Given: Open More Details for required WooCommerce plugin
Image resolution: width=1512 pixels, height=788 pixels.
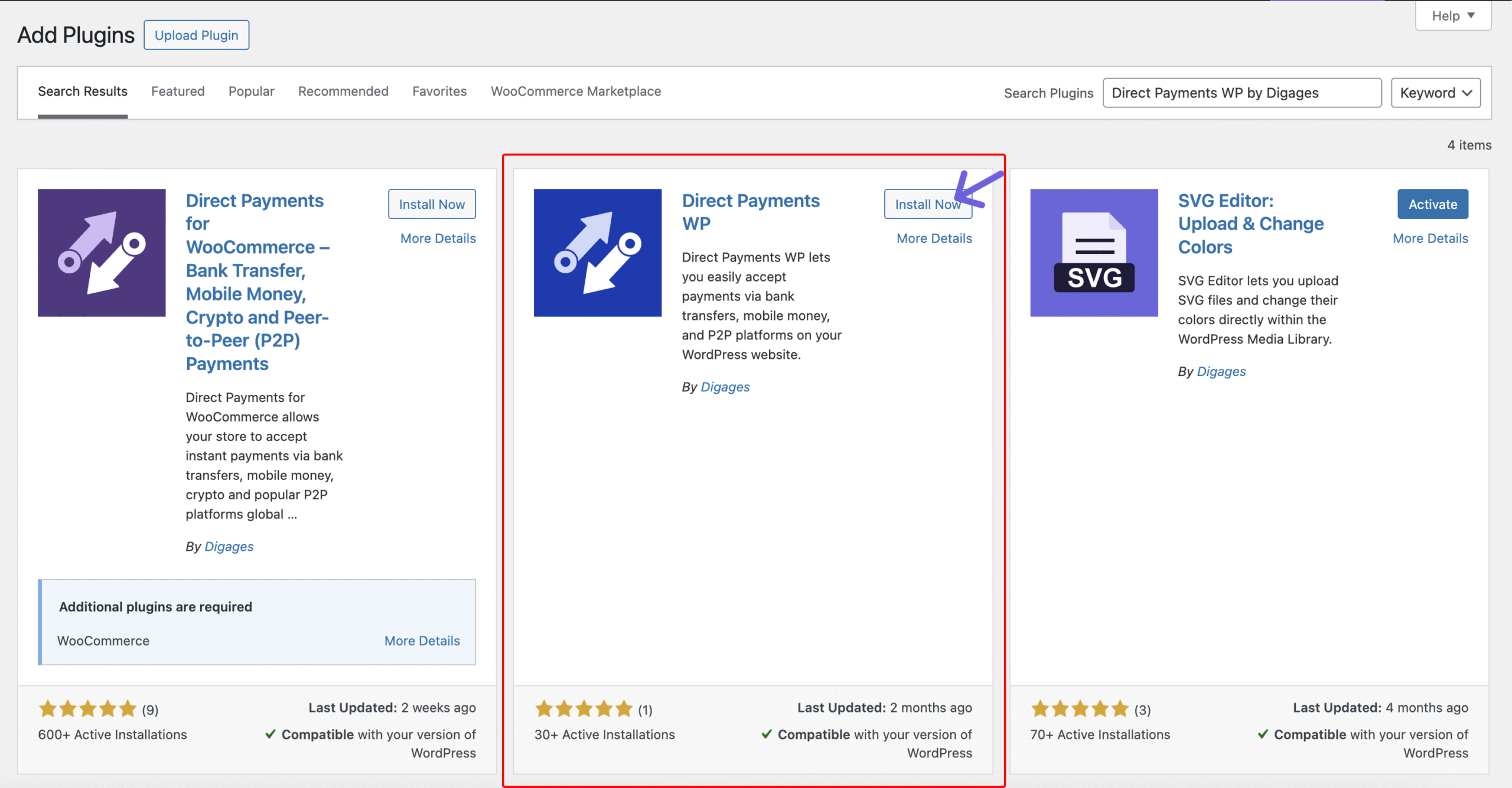Looking at the screenshot, I should (422, 641).
